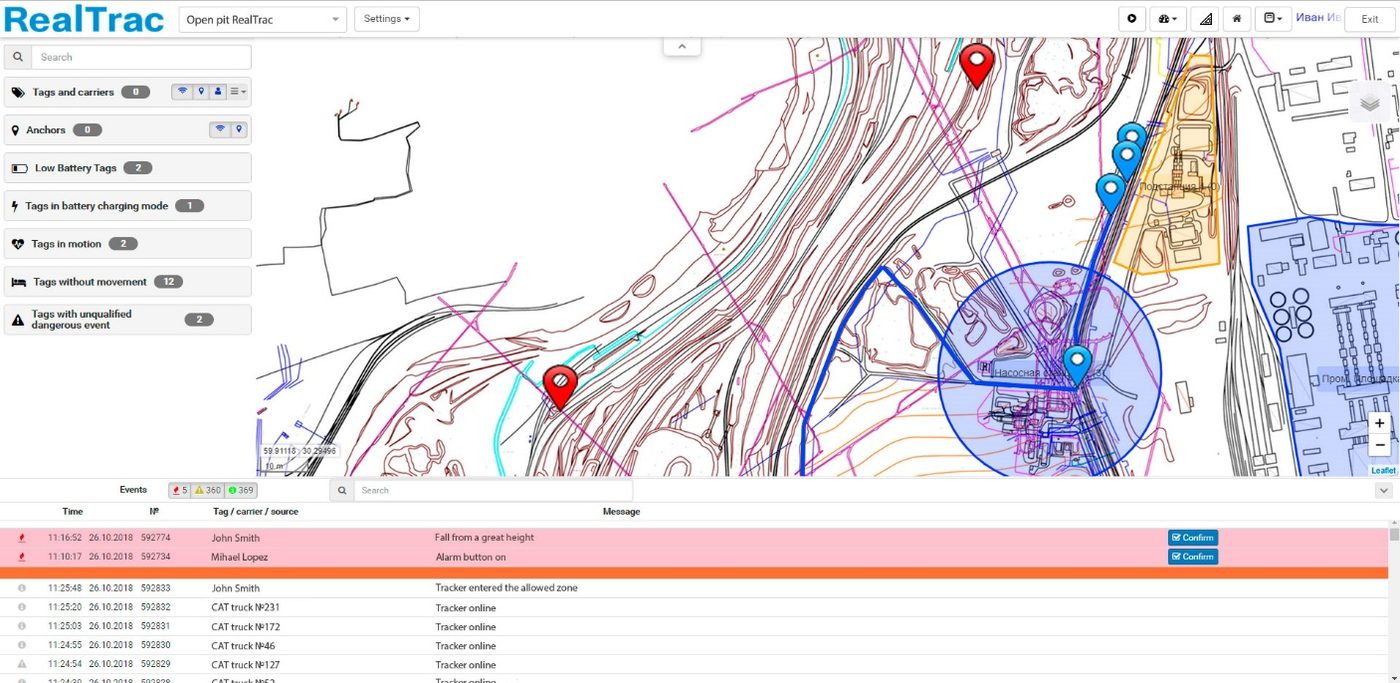
Task: Open the map layers control
Action: [1370, 102]
